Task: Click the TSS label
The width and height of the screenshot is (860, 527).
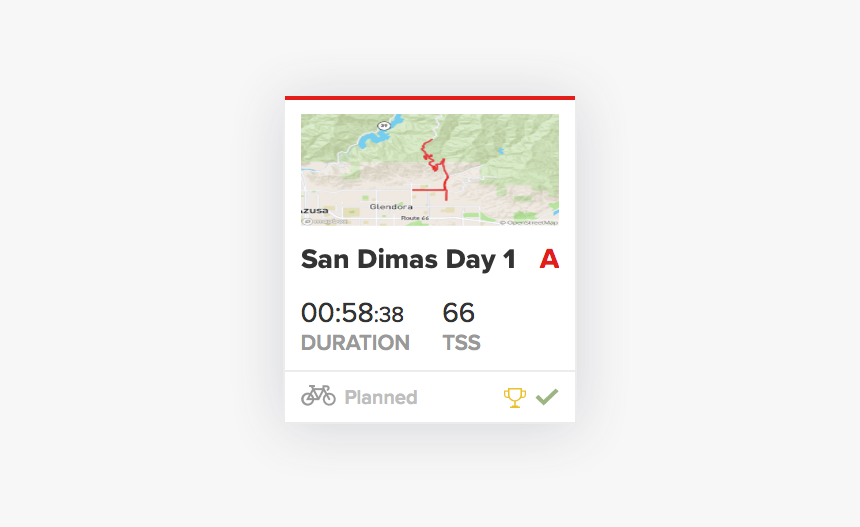Action: coord(462,343)
